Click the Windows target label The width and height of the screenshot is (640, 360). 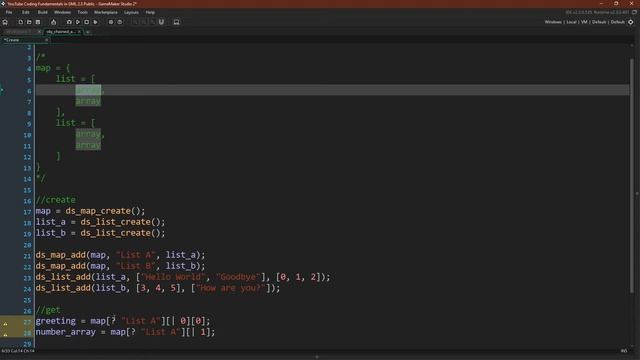(553, 22)
